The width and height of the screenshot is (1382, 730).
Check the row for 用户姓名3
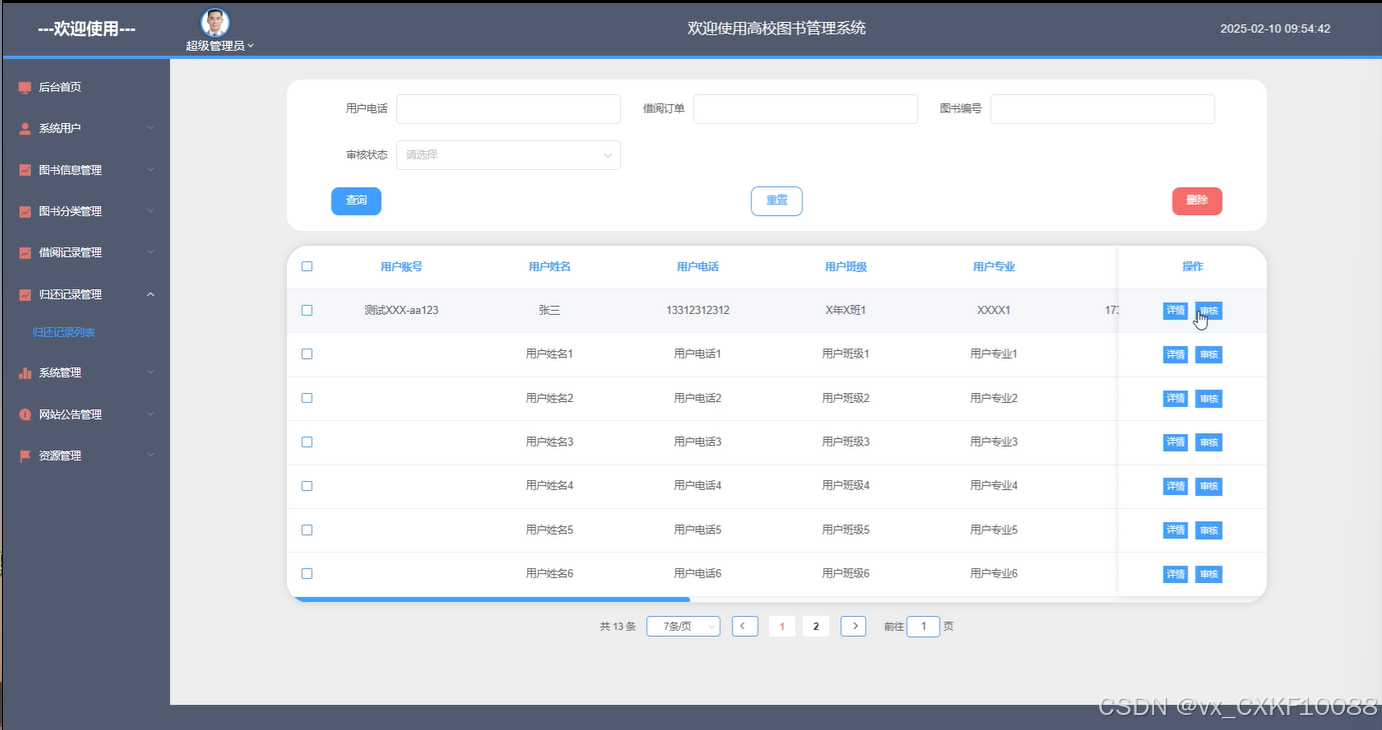click(307, 442)
